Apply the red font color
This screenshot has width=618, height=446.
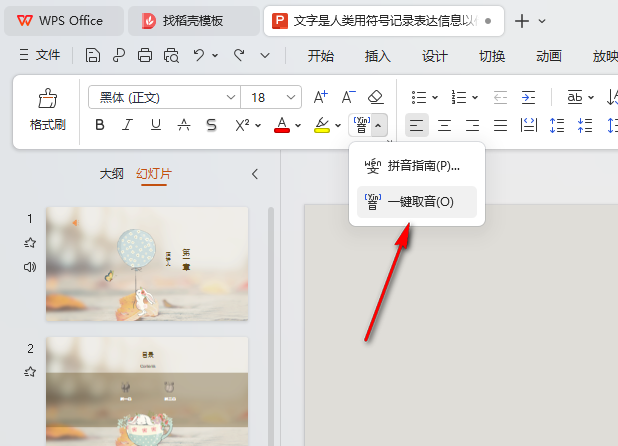pyautogui.click(x=282, y=125)
